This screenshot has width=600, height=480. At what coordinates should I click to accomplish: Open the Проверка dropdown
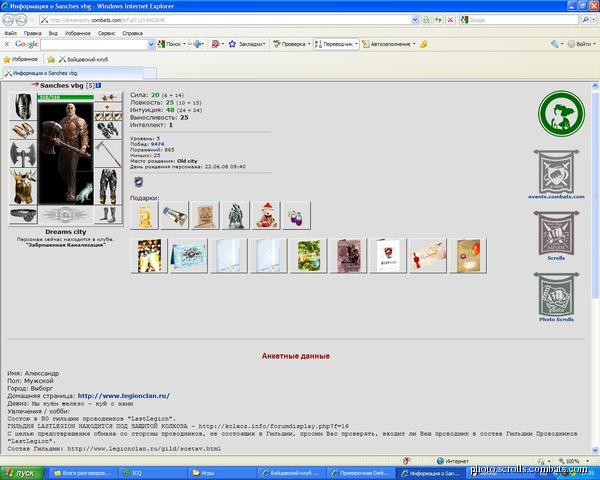[x=291, y=44]
